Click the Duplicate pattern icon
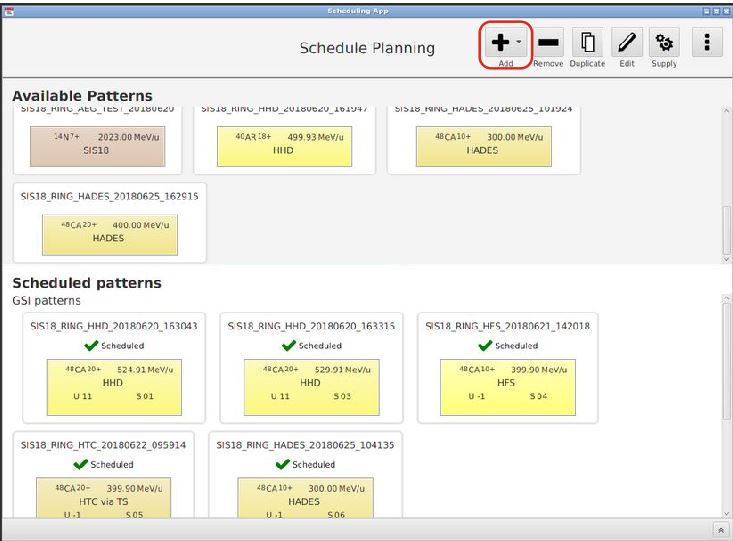 pyautogui.click(x=587, y=42)
